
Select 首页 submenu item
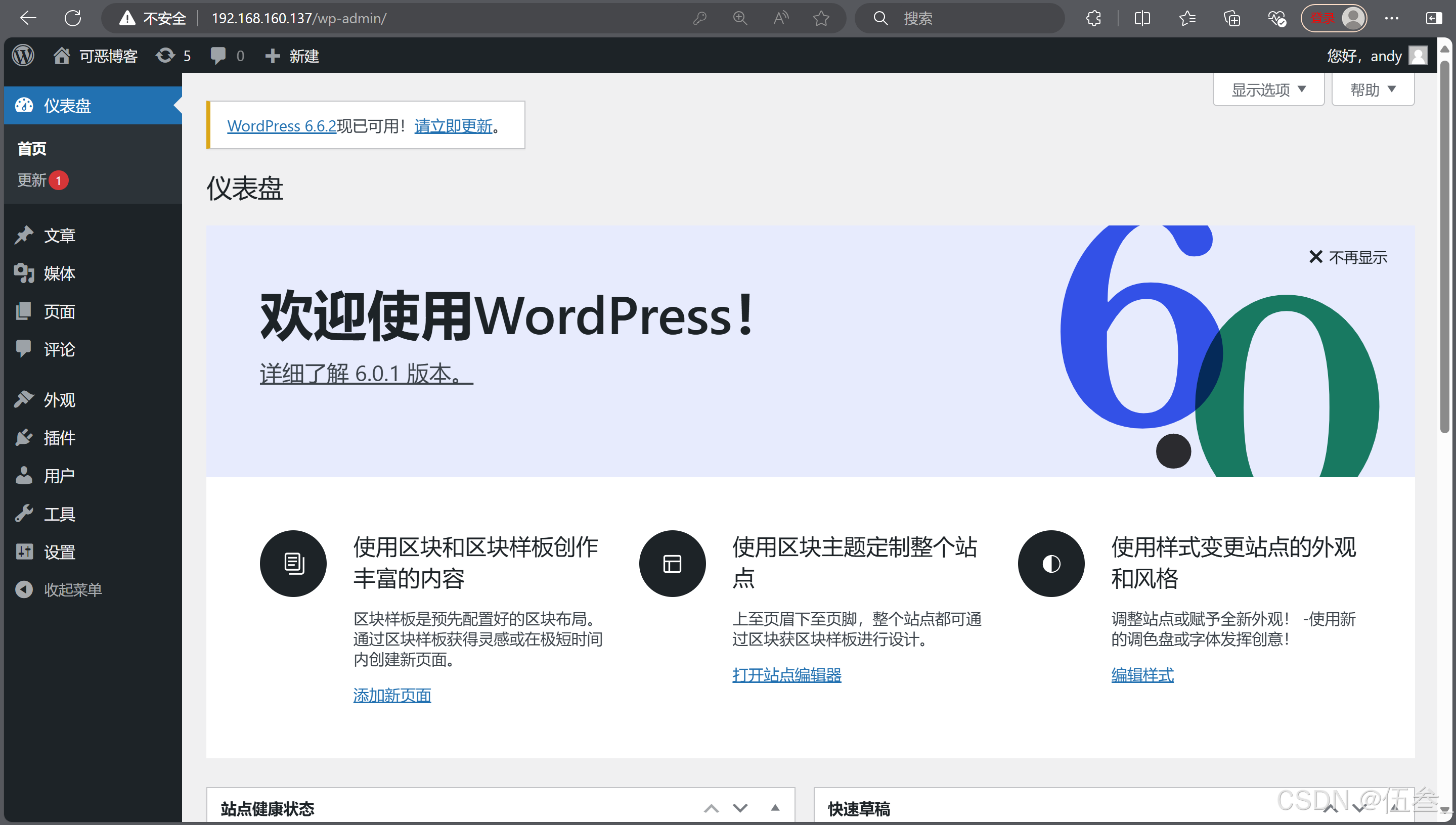tap(32, 149)
